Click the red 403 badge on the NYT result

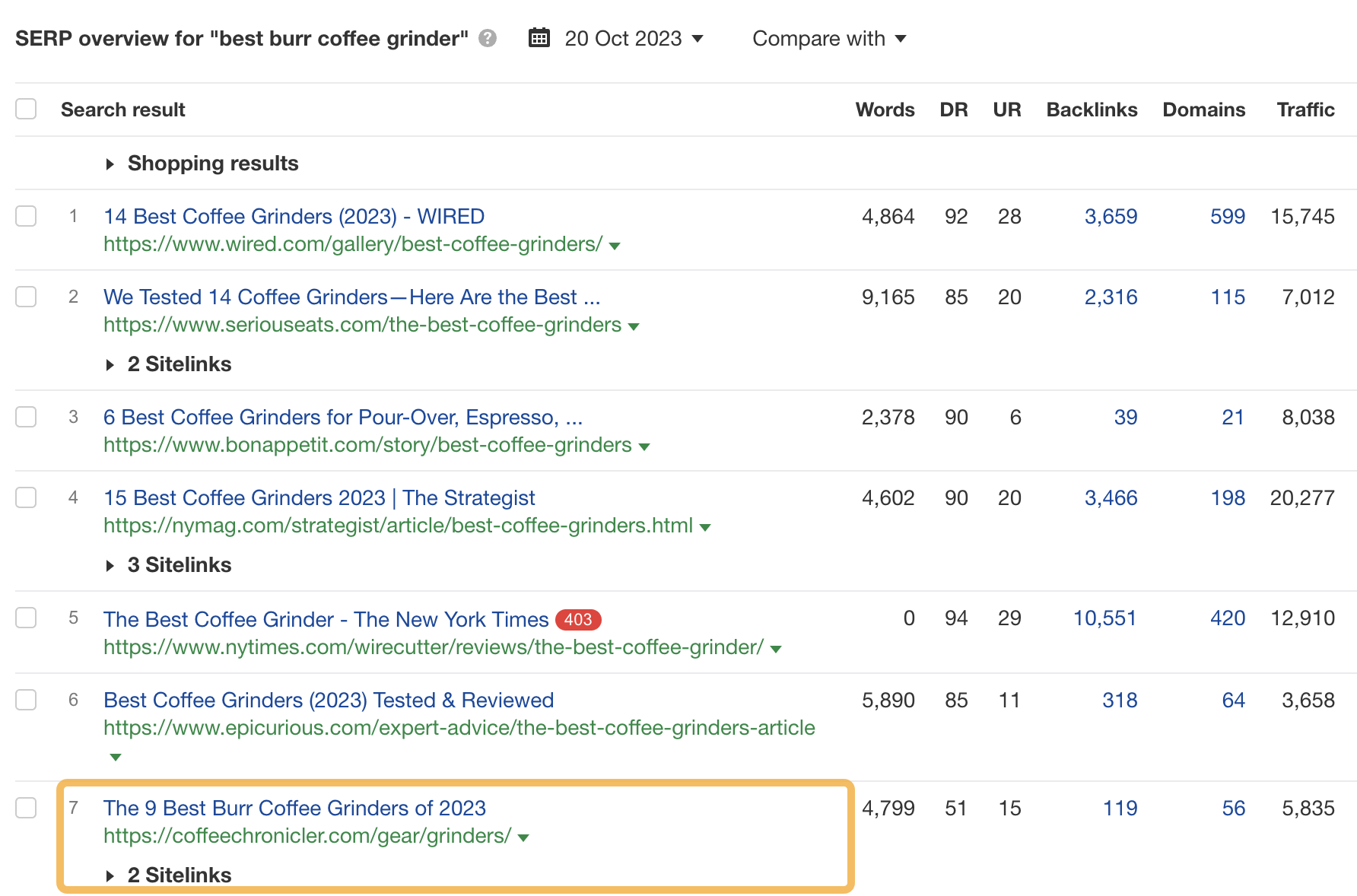pyautogui.click(x=578, y=620)
